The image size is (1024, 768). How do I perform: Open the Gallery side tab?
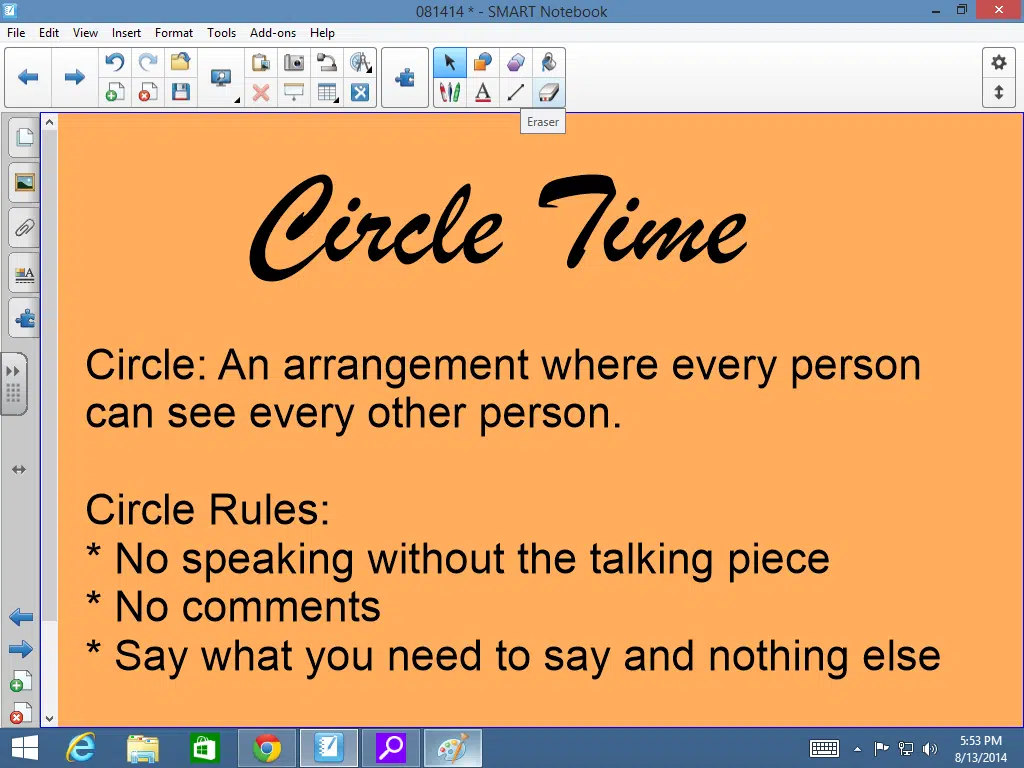point(24,182)
